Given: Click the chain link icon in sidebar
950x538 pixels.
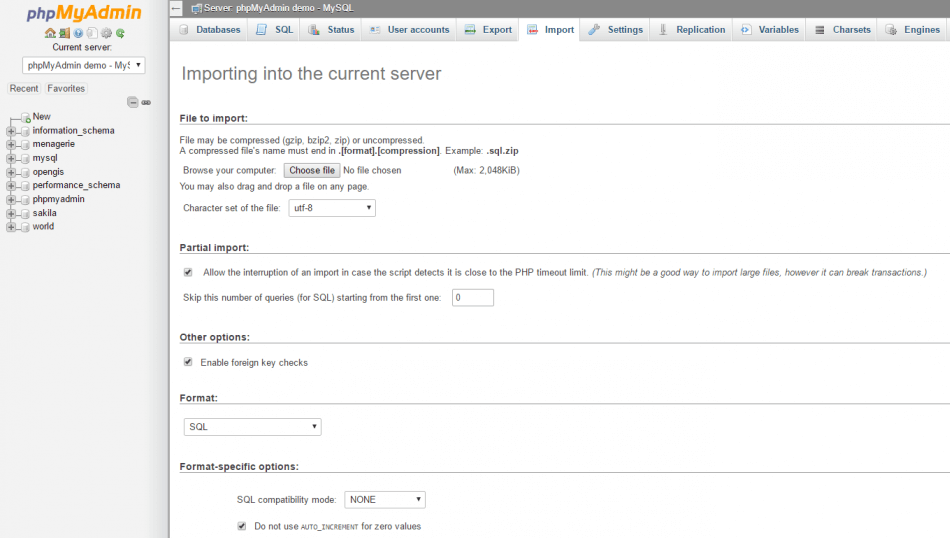Looking at the screenshot, I should [146, 102].
